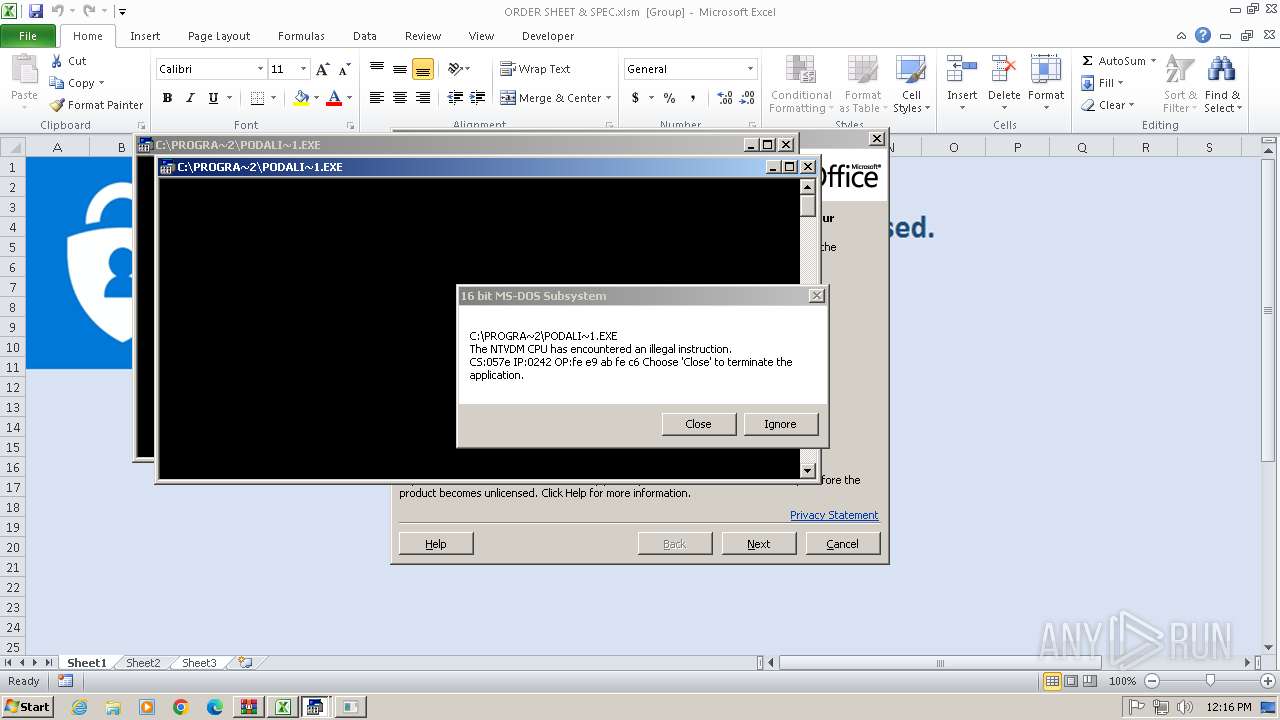Screen dimensions: 1280x720
Task: Open Cell Styles gallery
Action: tap(910, 85)
